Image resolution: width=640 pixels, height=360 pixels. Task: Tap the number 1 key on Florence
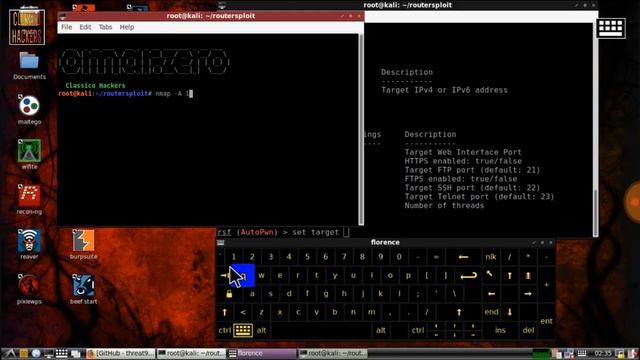(x=234, y=257)
